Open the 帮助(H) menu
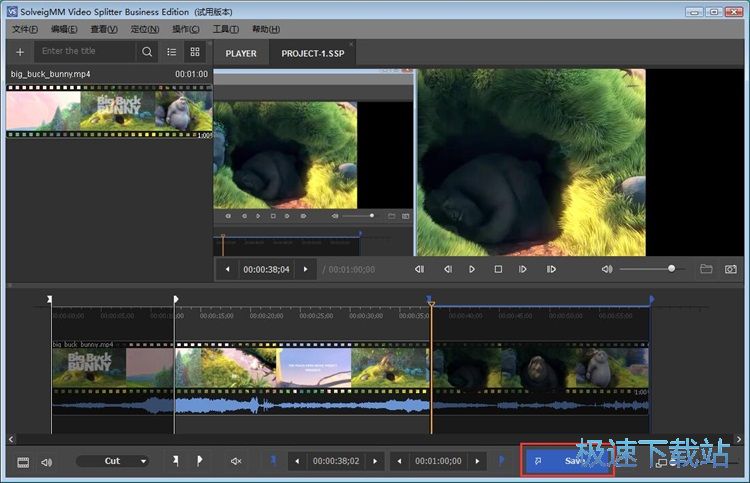The image size is (750, 483). point(266,29)
